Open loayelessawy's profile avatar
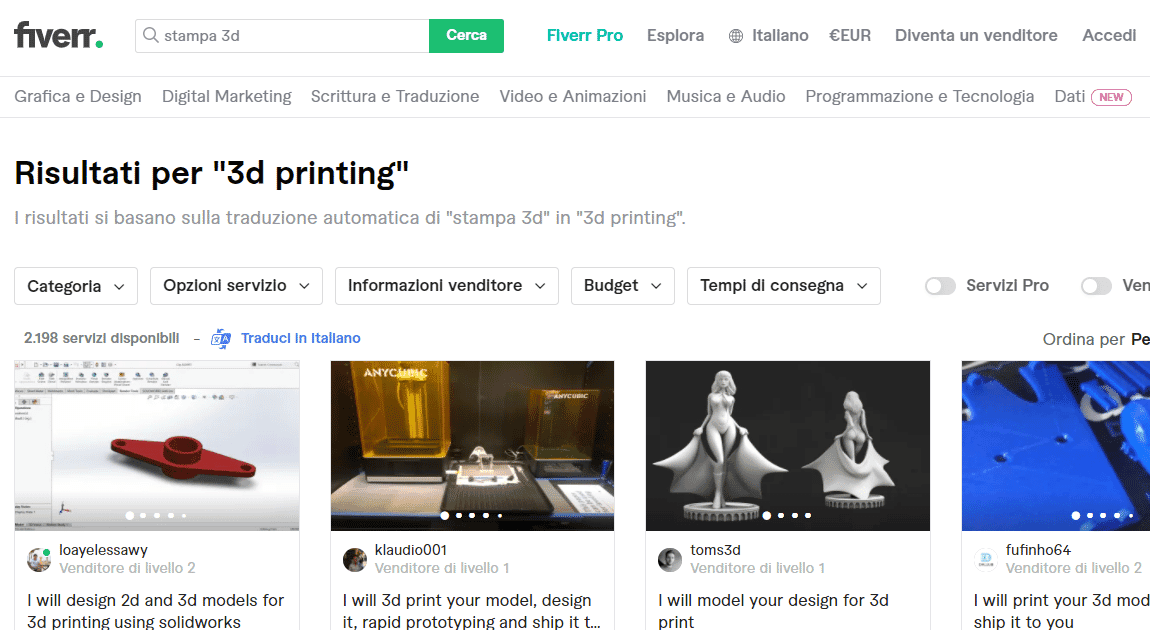Screen dimensions: 1150x630 [x=39, y=560]
